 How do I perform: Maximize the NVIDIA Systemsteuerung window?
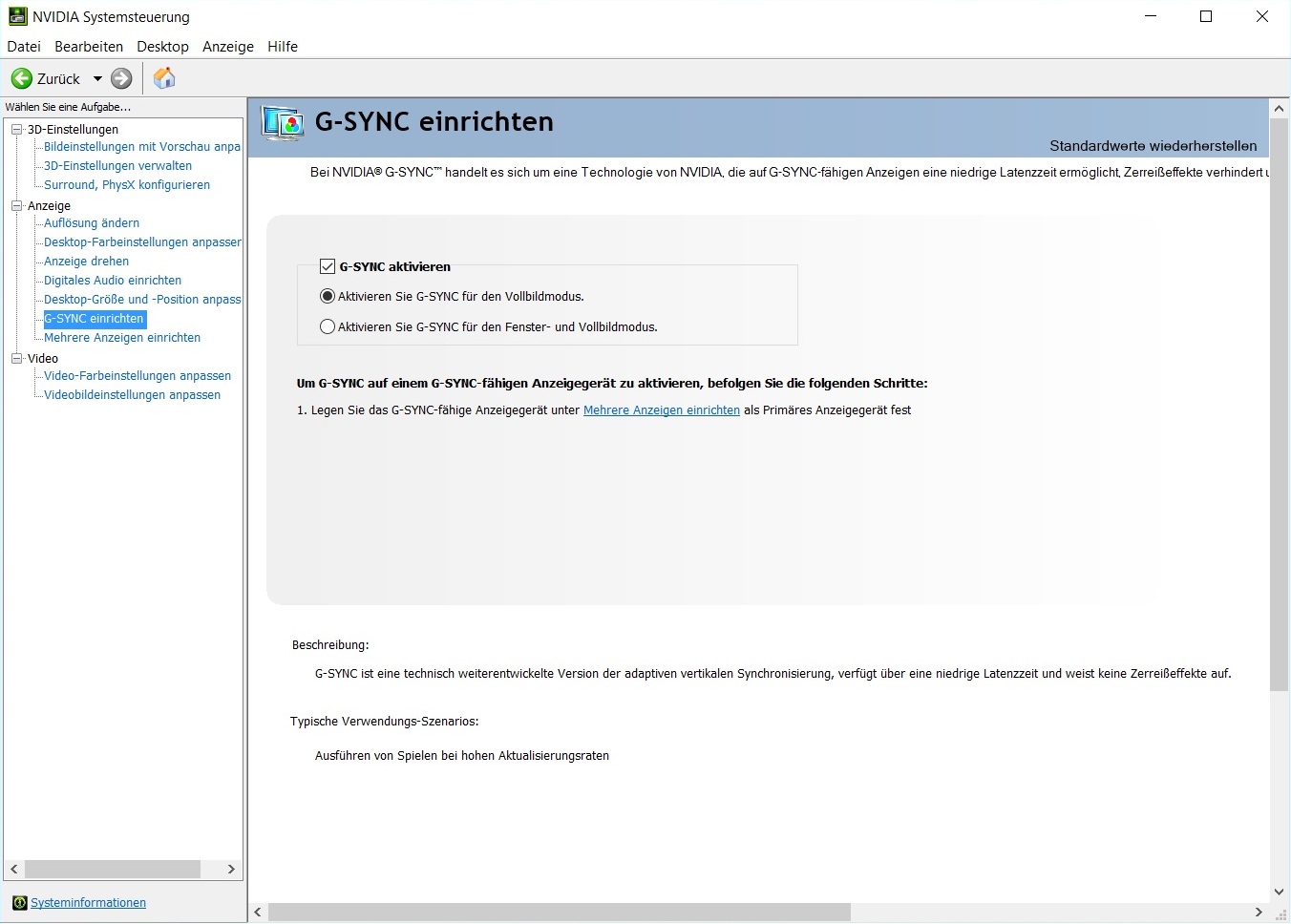click(x=1206, y=16)
